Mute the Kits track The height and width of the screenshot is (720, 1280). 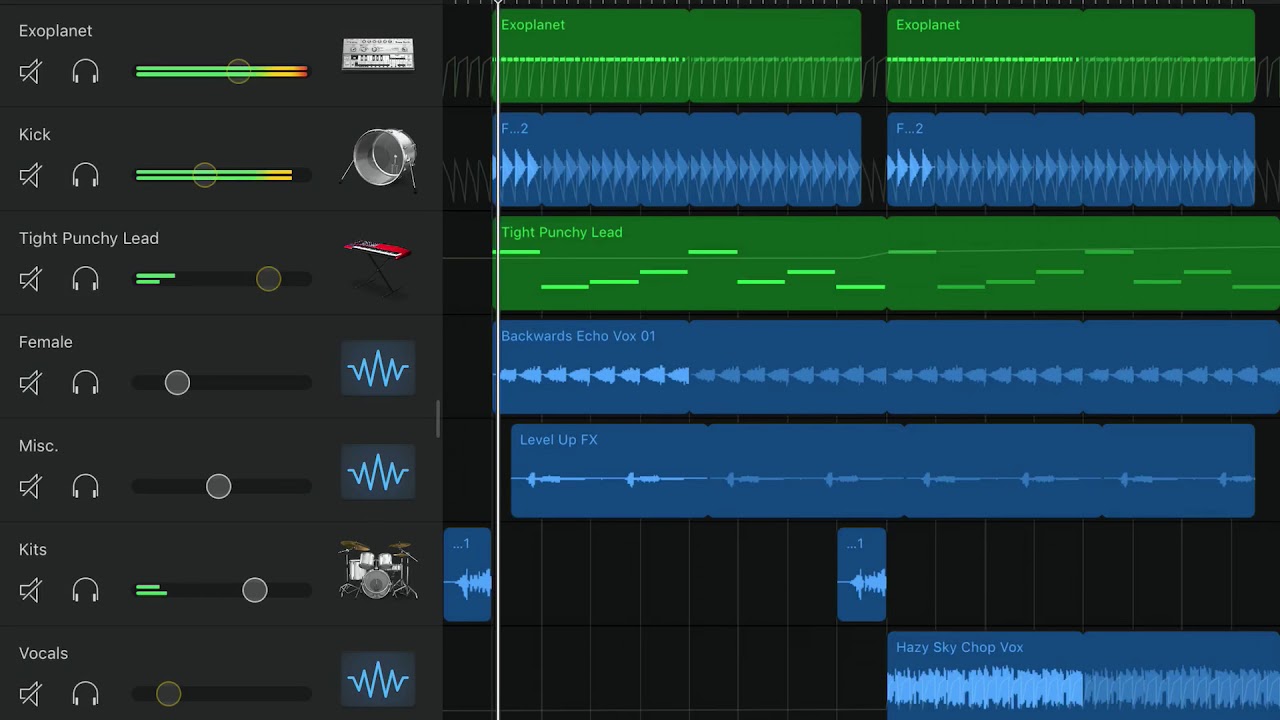click(30, 591)
